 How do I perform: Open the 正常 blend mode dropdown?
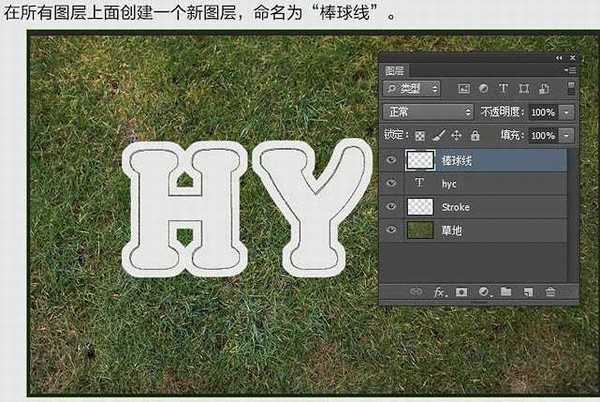click(x=428, y=112)
